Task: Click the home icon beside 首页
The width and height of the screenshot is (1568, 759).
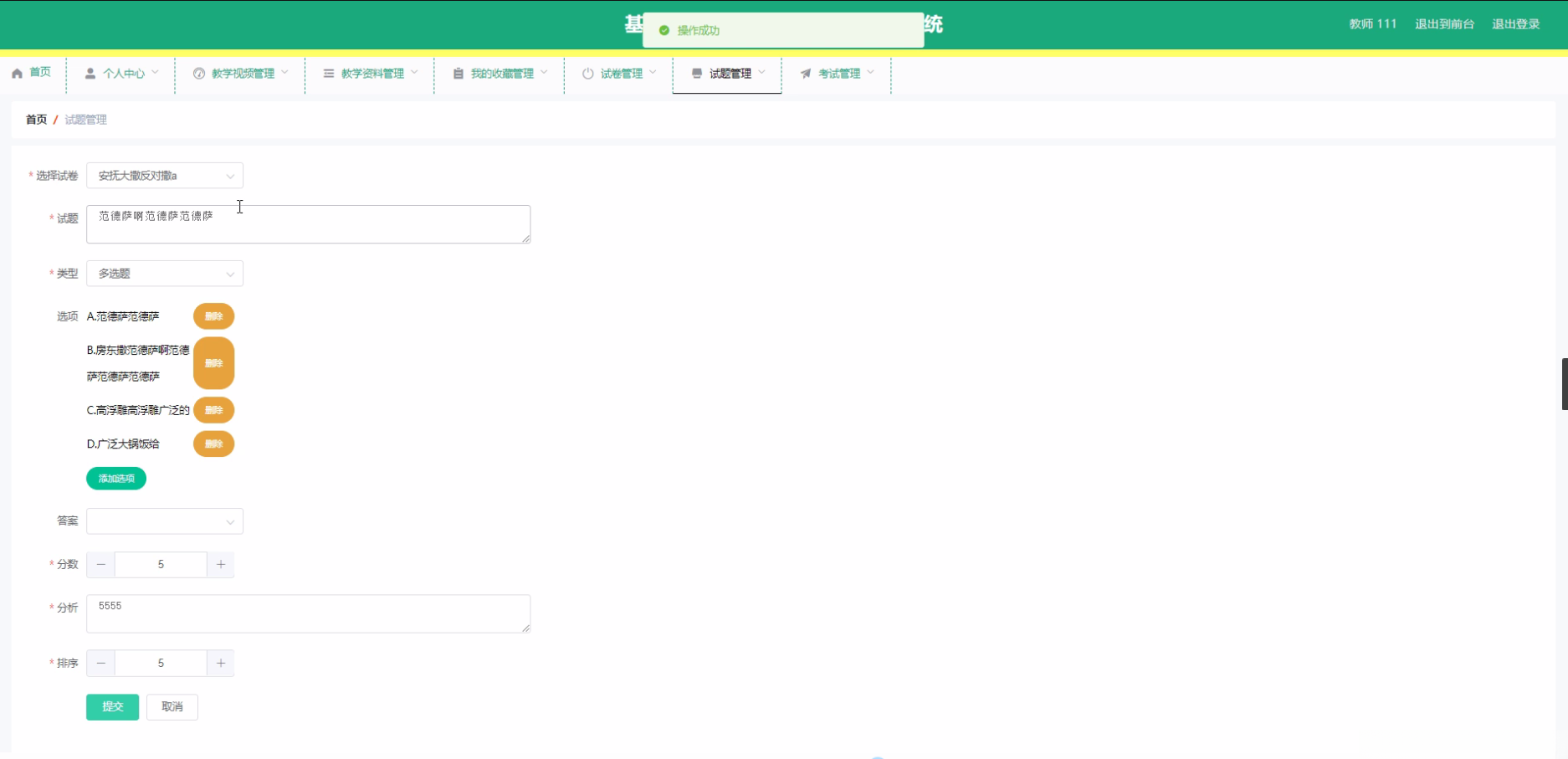Action: click(18, 74)
